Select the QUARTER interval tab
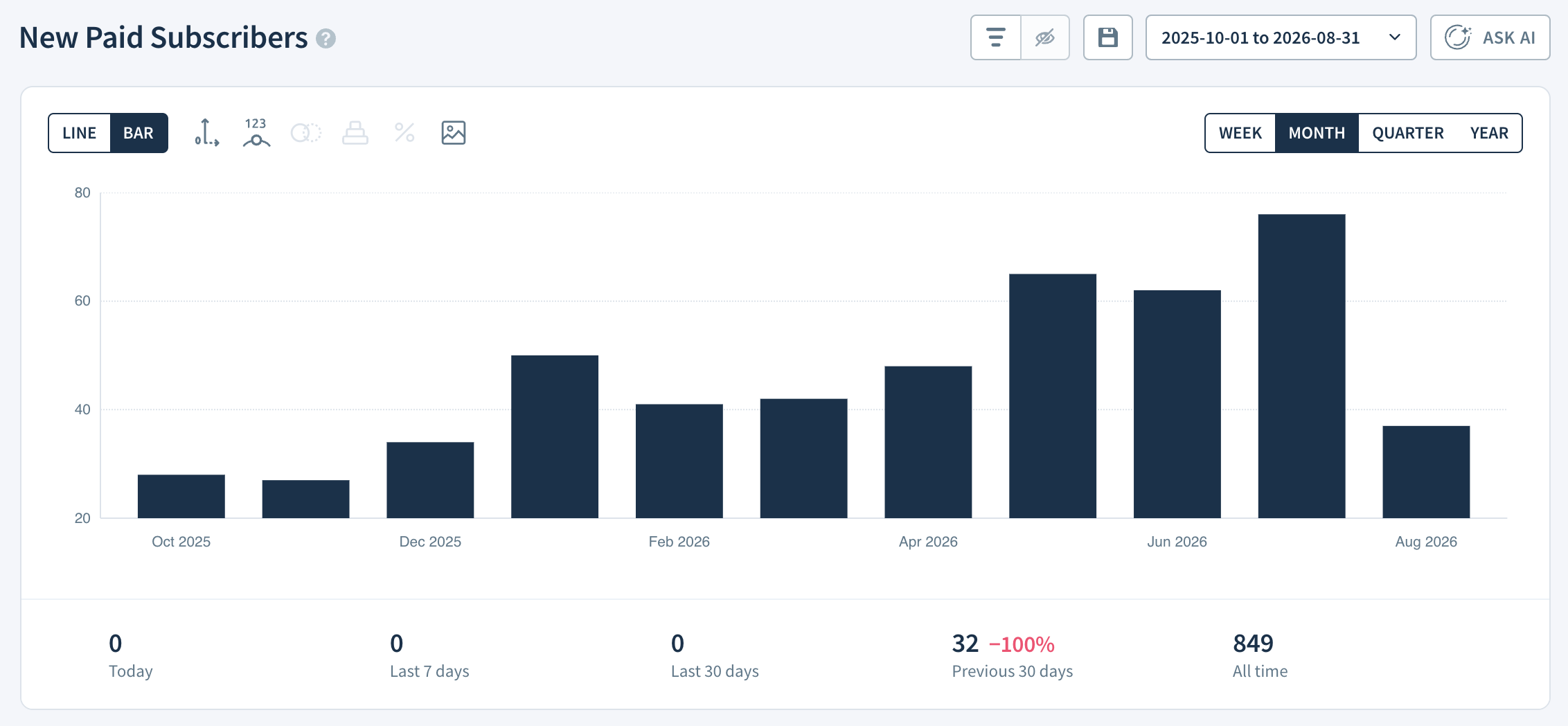The image size is (1568, 726). [x=1408, y=133]
